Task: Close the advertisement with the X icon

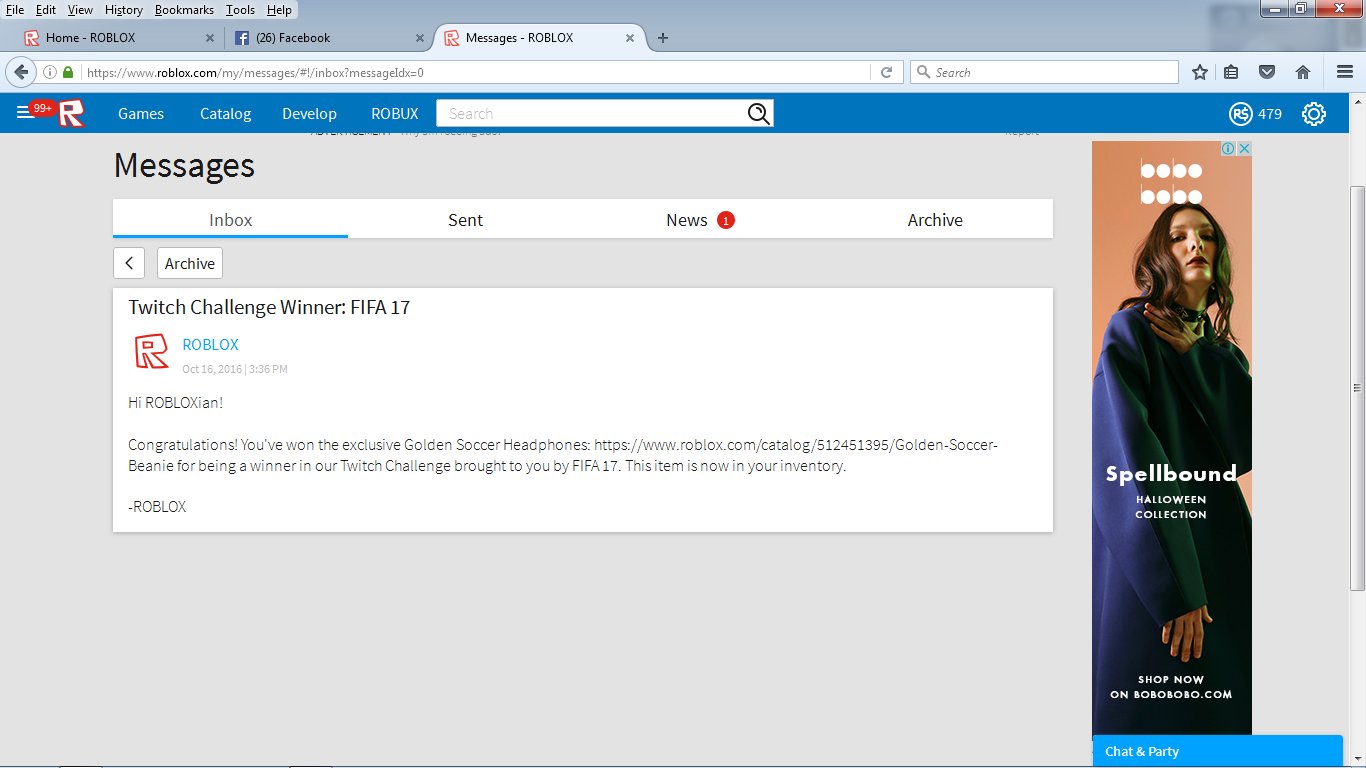Action: click(x=1244, y=148)
